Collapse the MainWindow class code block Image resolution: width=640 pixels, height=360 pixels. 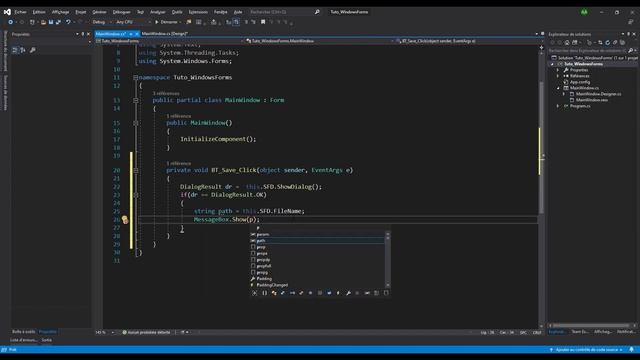(x=136, y=100)
